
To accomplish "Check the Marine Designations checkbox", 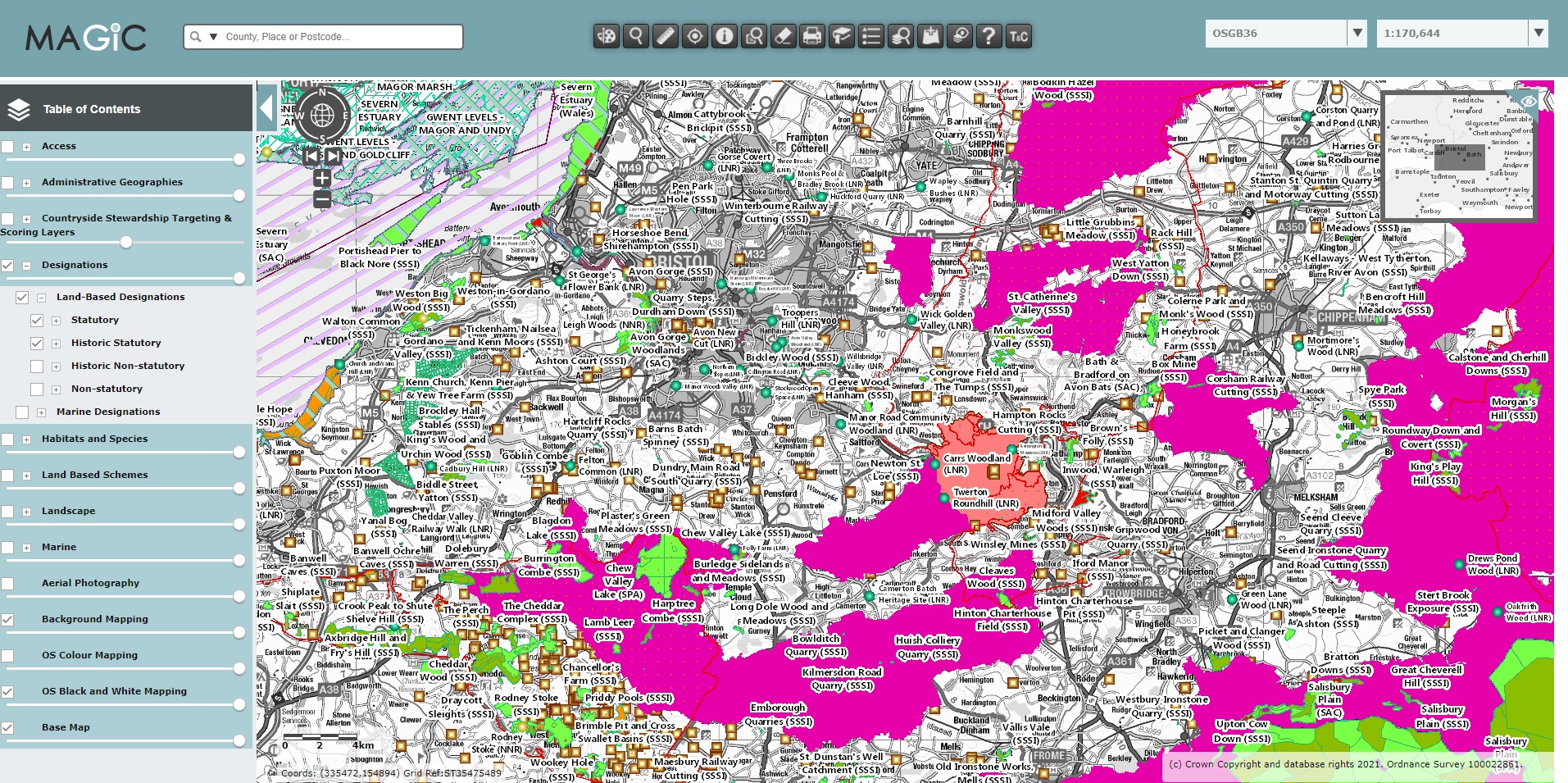I will [x=22, y=412].
